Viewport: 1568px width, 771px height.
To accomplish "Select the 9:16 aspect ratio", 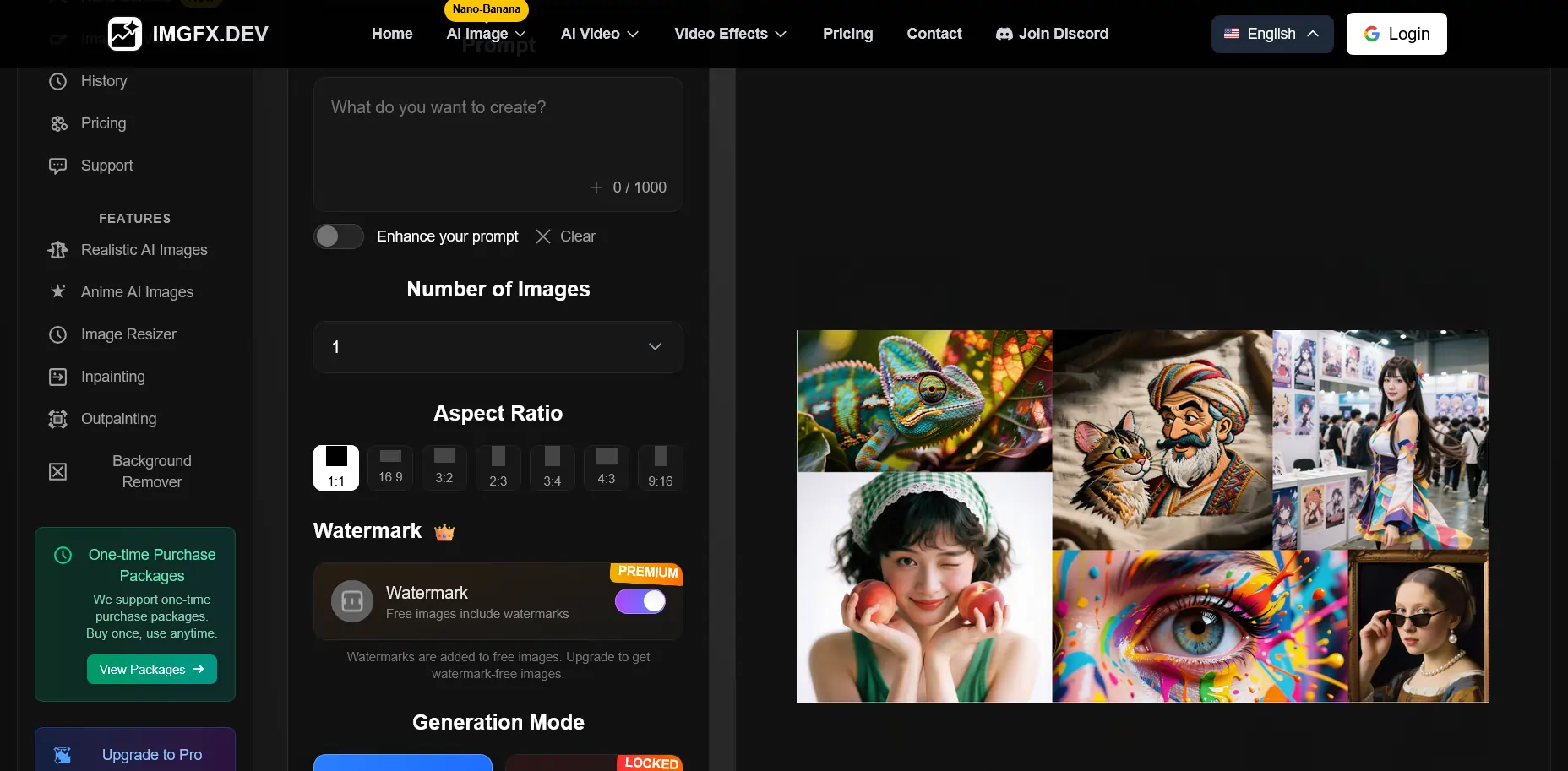I will pyautogui.click(x=661, y=468).
